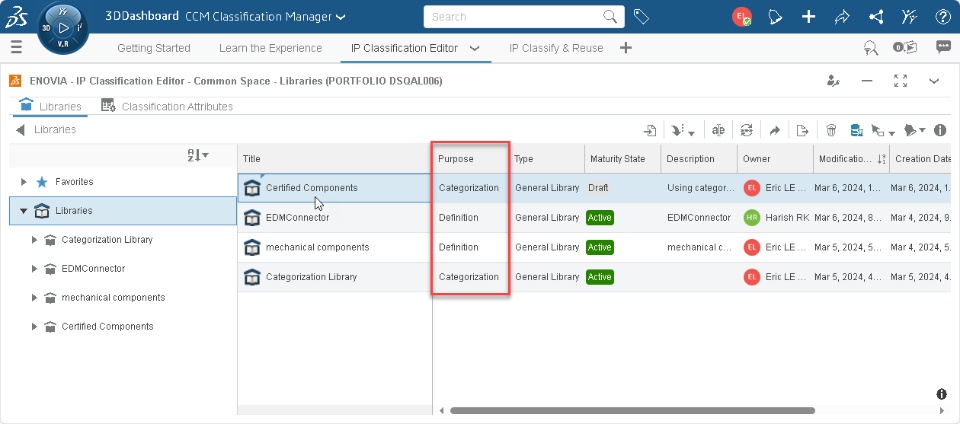Open the Getting Started tab
The width and height of the screenshot is (960, 424).
(153, 48)
